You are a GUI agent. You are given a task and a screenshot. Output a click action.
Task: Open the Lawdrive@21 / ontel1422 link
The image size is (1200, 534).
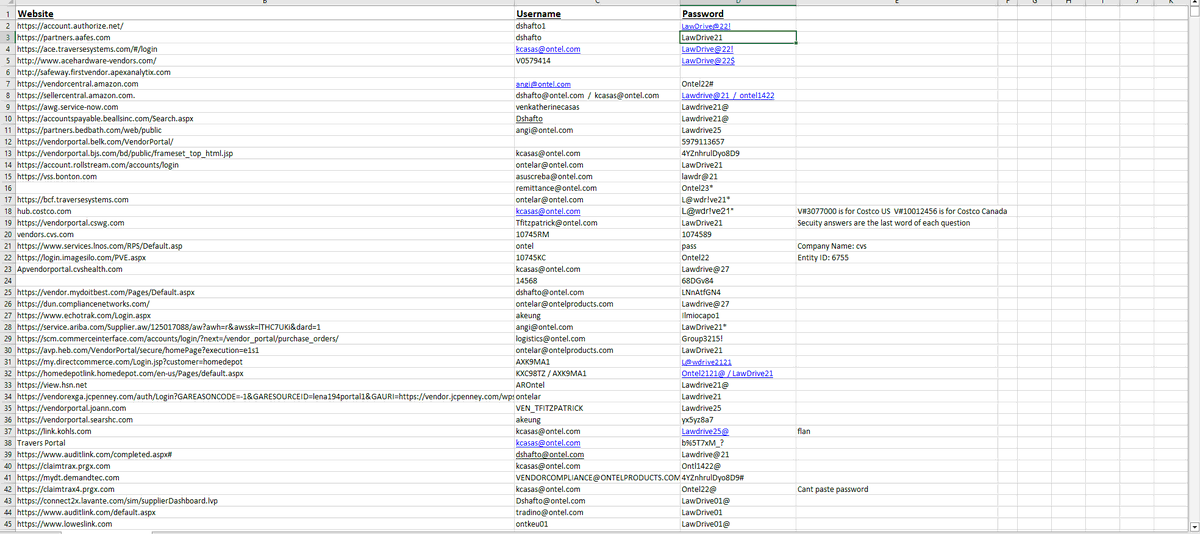click(x=727, y=96)
